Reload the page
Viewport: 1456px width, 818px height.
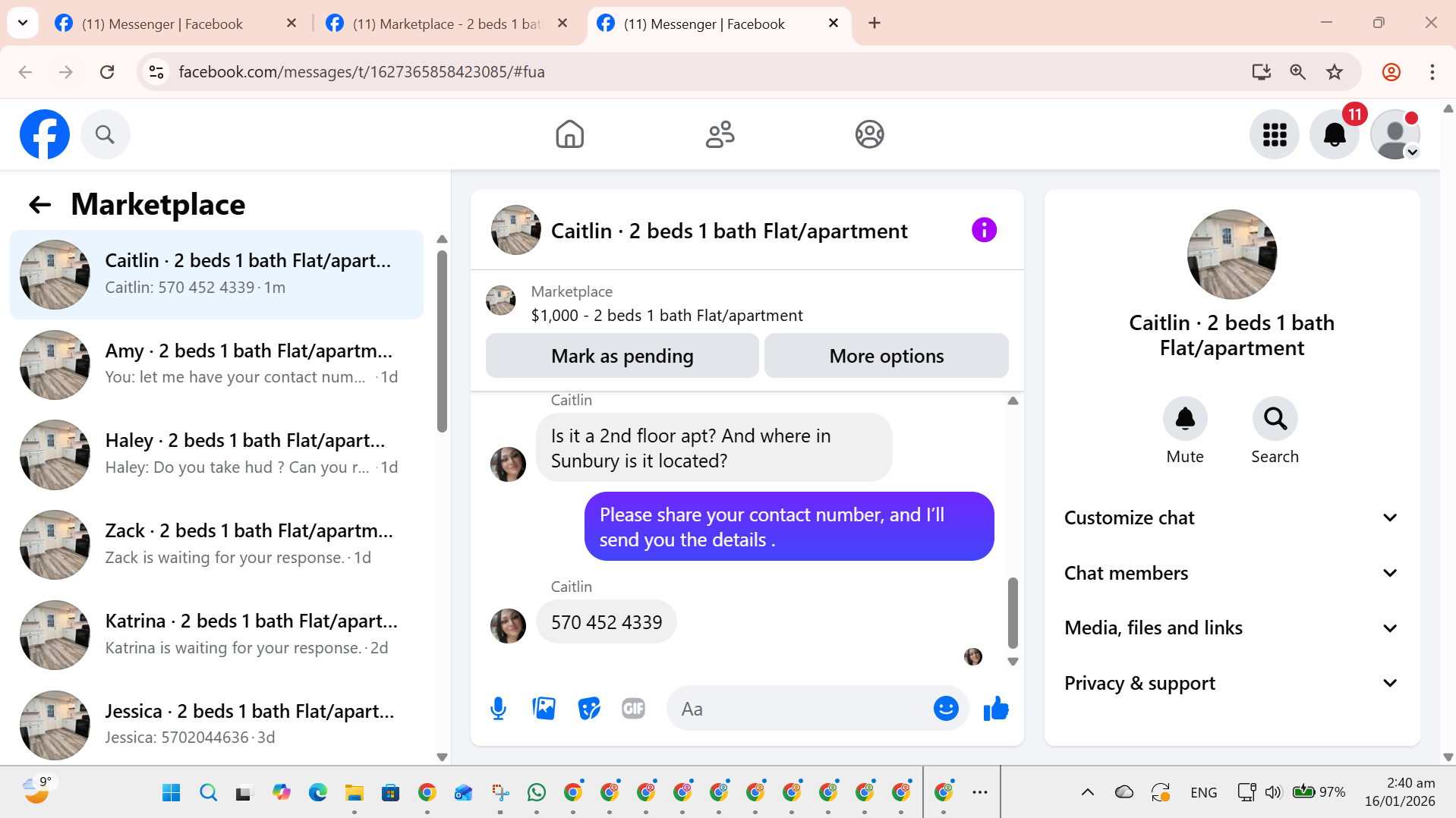click(107, 72)
